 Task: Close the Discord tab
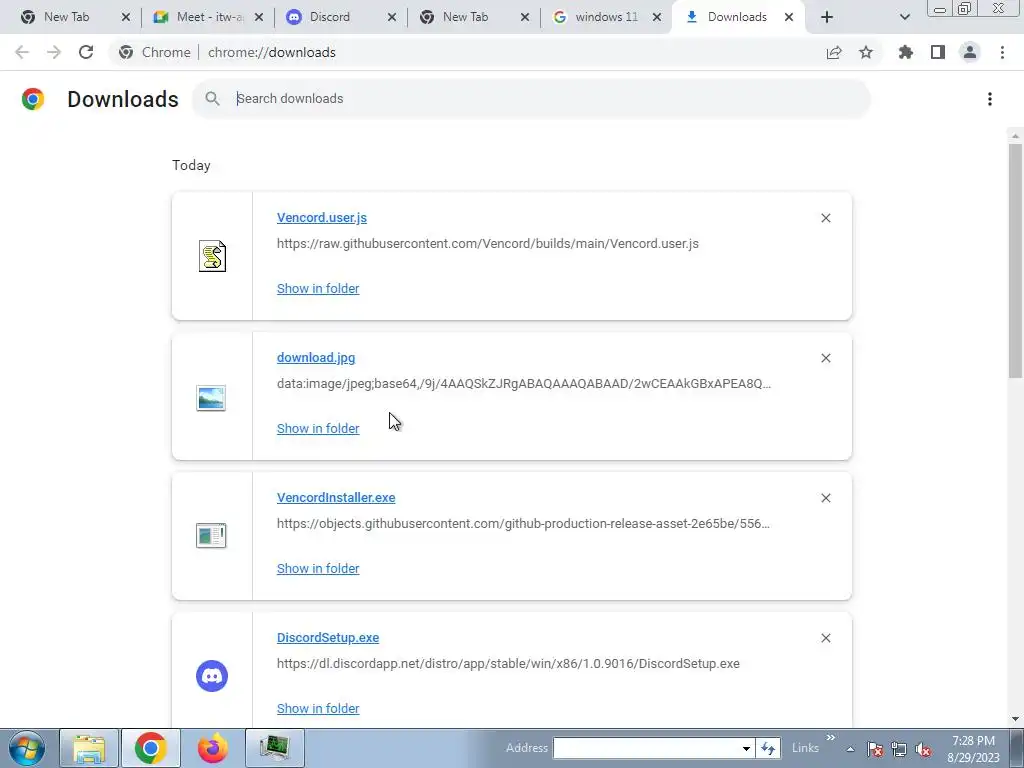392,18
